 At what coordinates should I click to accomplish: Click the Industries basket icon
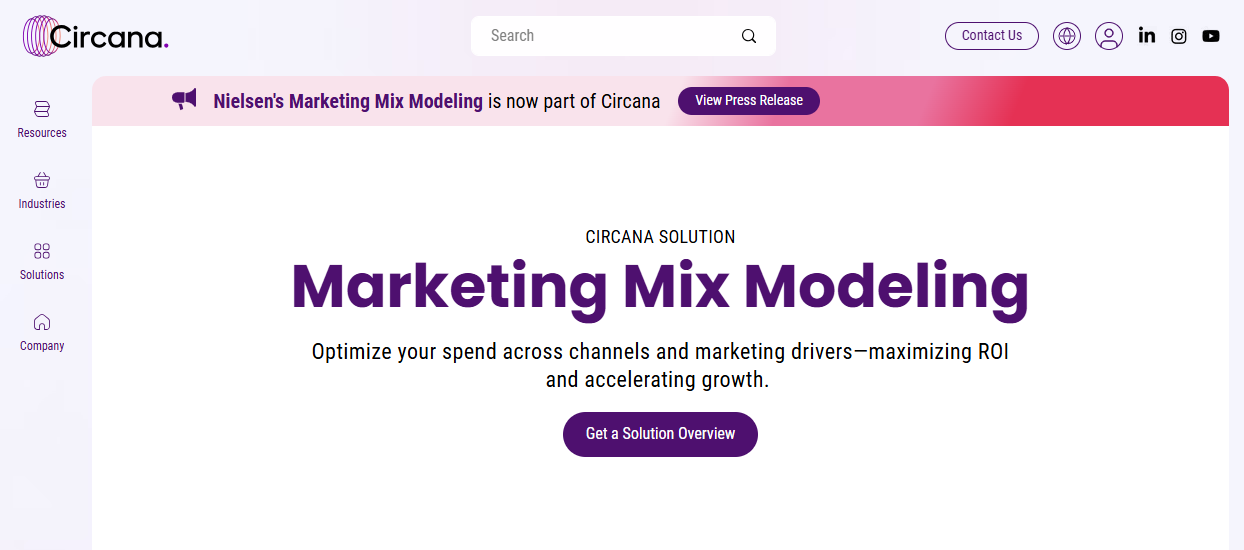[x=42, y=180]
